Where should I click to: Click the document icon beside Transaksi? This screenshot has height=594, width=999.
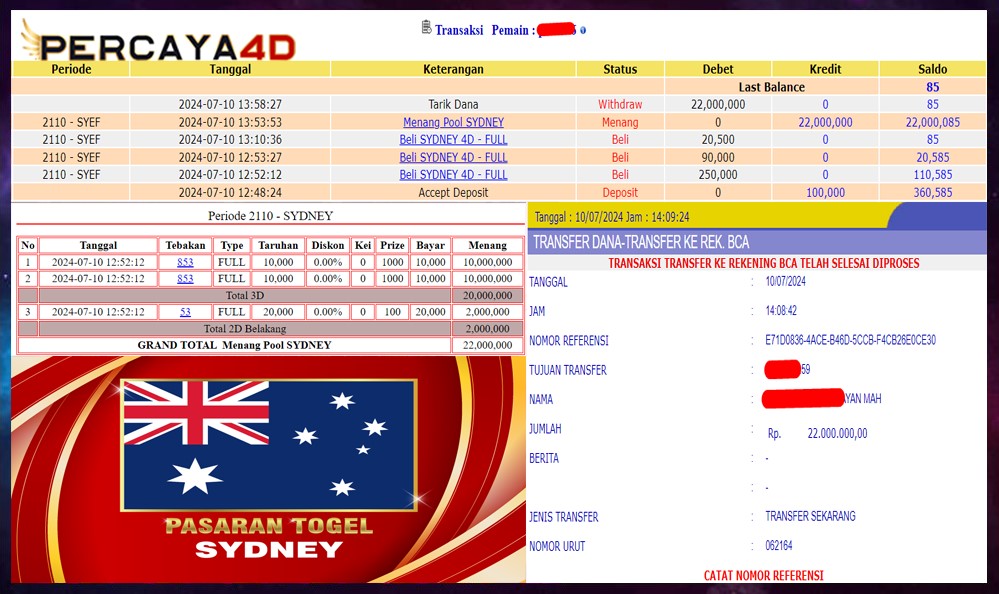coord(427,28)
